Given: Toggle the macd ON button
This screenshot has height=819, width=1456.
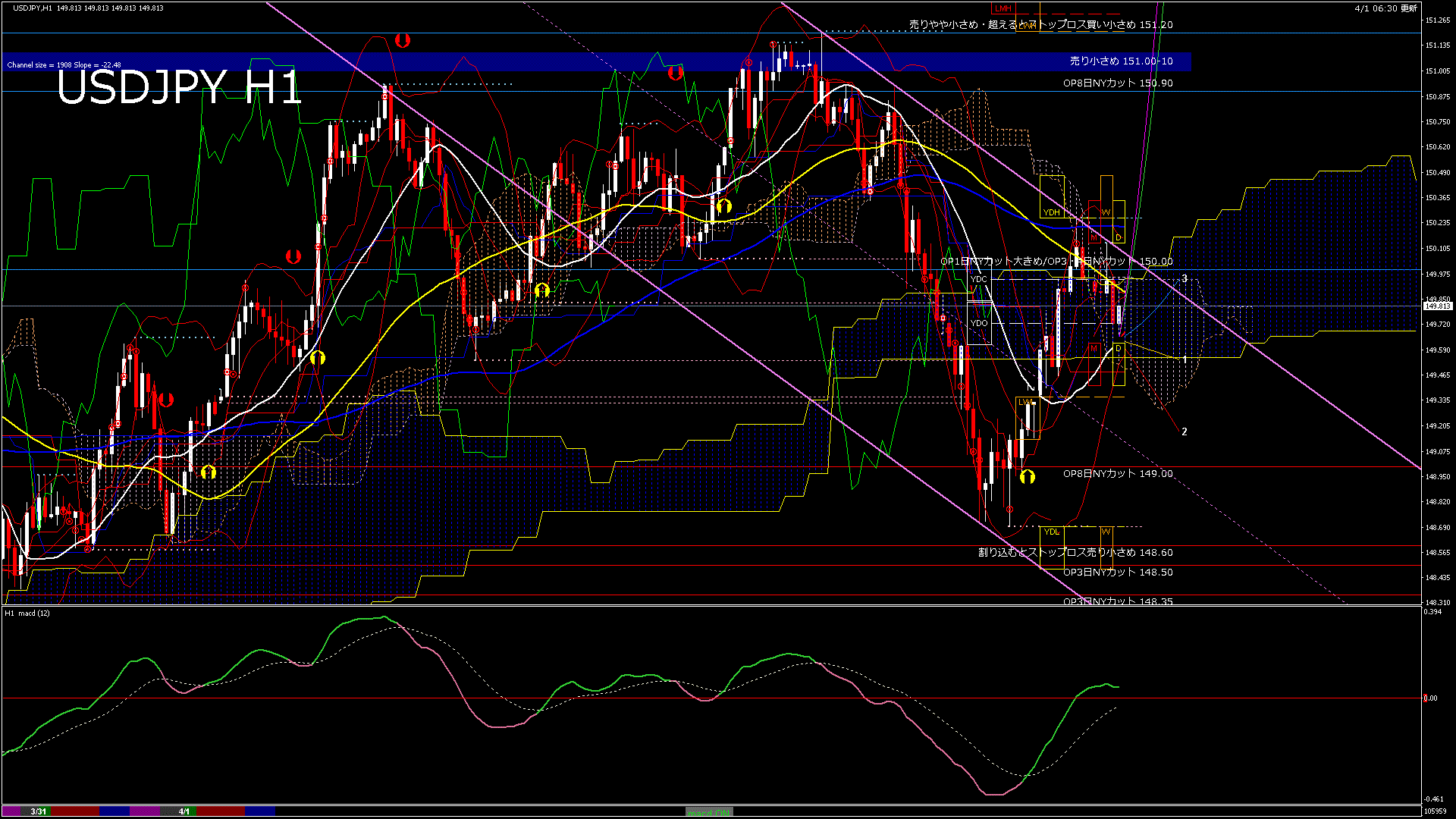Looking at the screenshot, I should (x=709, y=812).
